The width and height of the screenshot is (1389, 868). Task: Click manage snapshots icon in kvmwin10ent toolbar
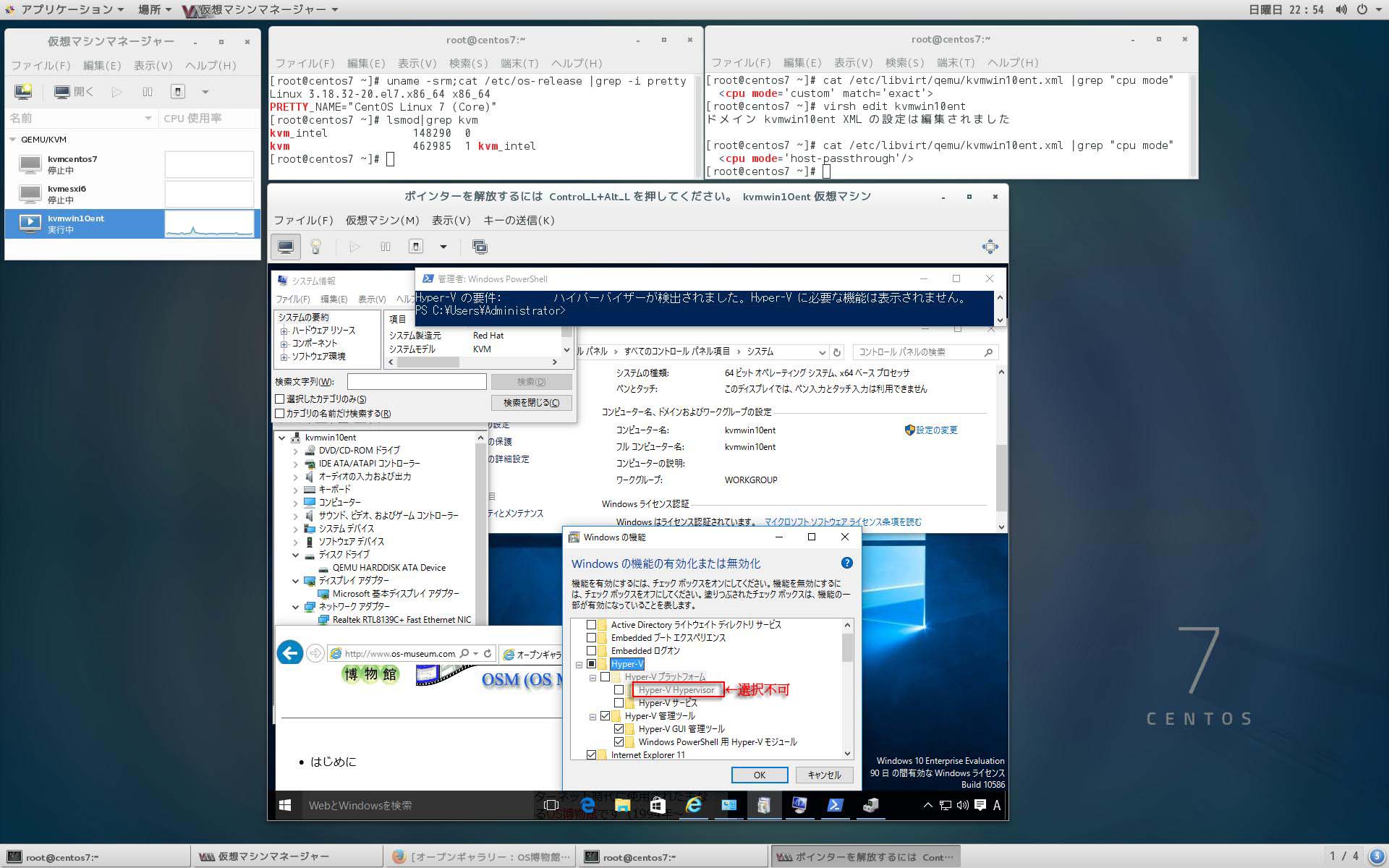tap(480, 247)
